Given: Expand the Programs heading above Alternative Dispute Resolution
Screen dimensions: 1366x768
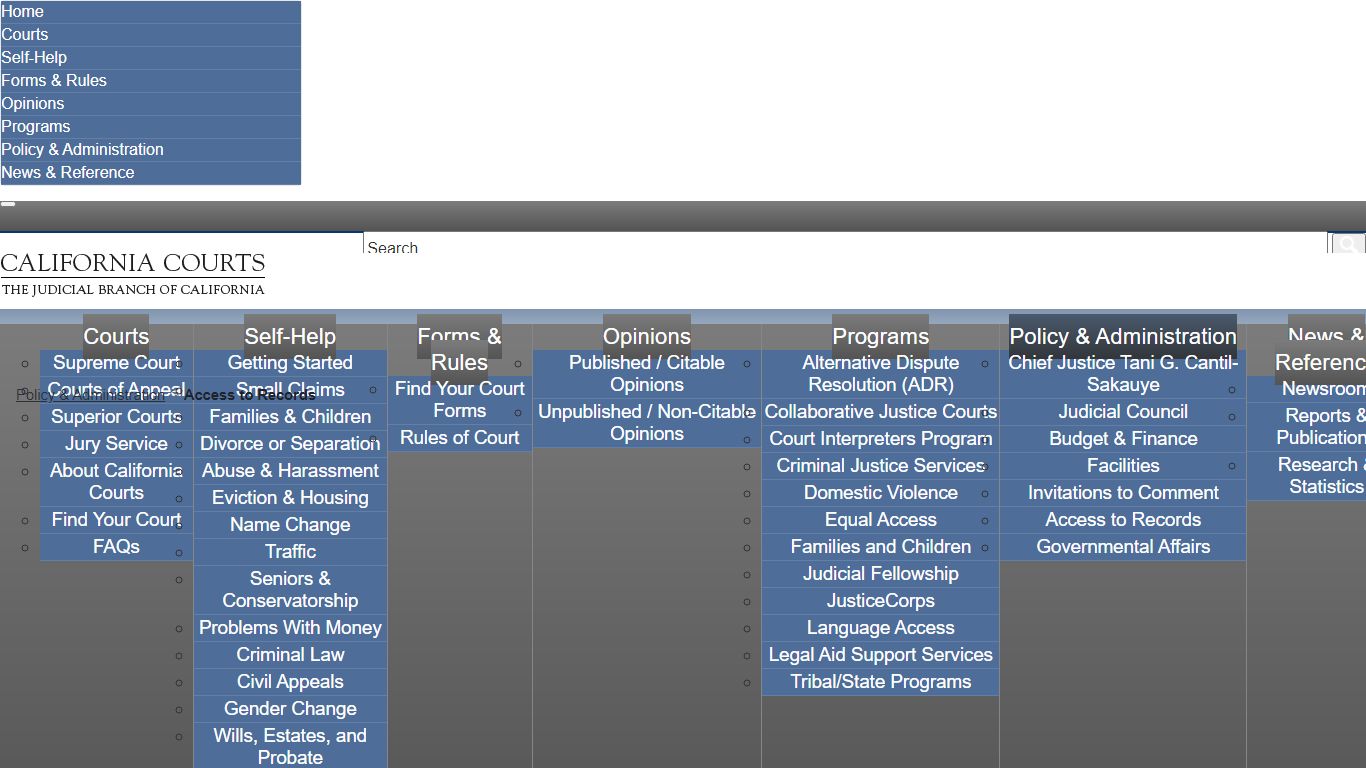Looking at the screenshot, I should [881, 337].
